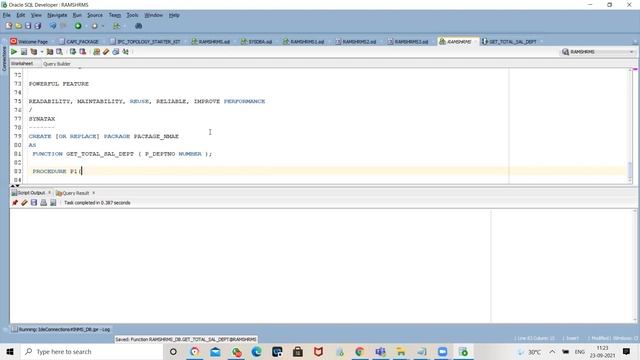Click the green Run circle icon in main toolbar
This screenshot has height=360, width=640.
coord(78,26)
